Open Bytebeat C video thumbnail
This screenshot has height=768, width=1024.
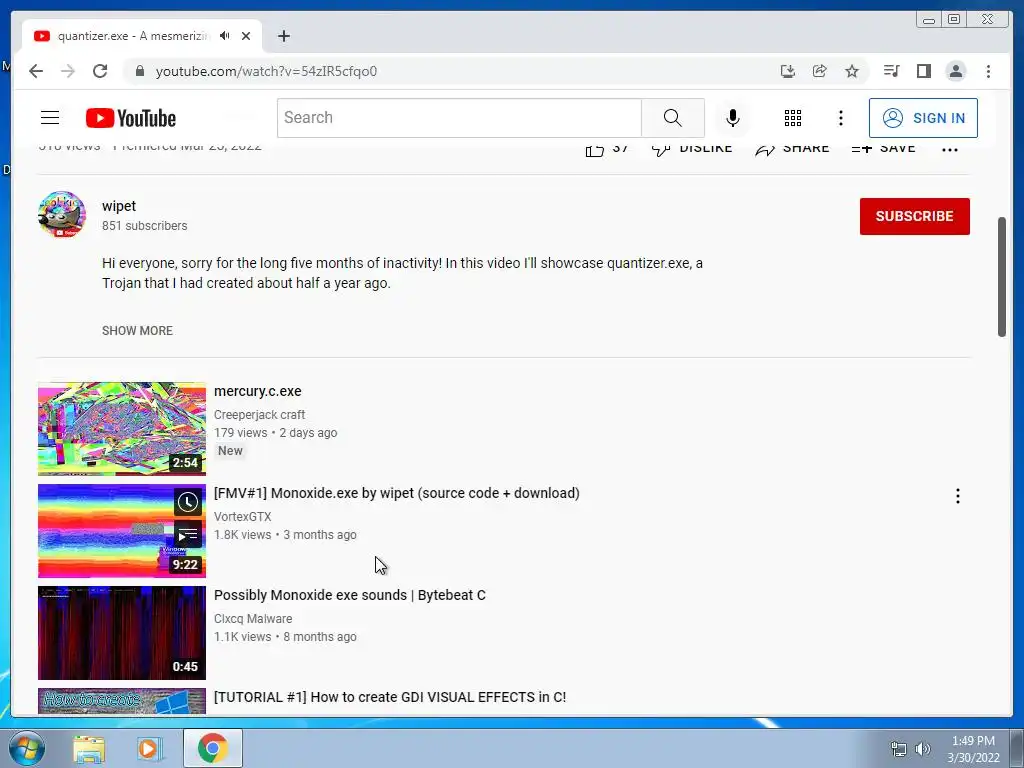coord(121,633)
